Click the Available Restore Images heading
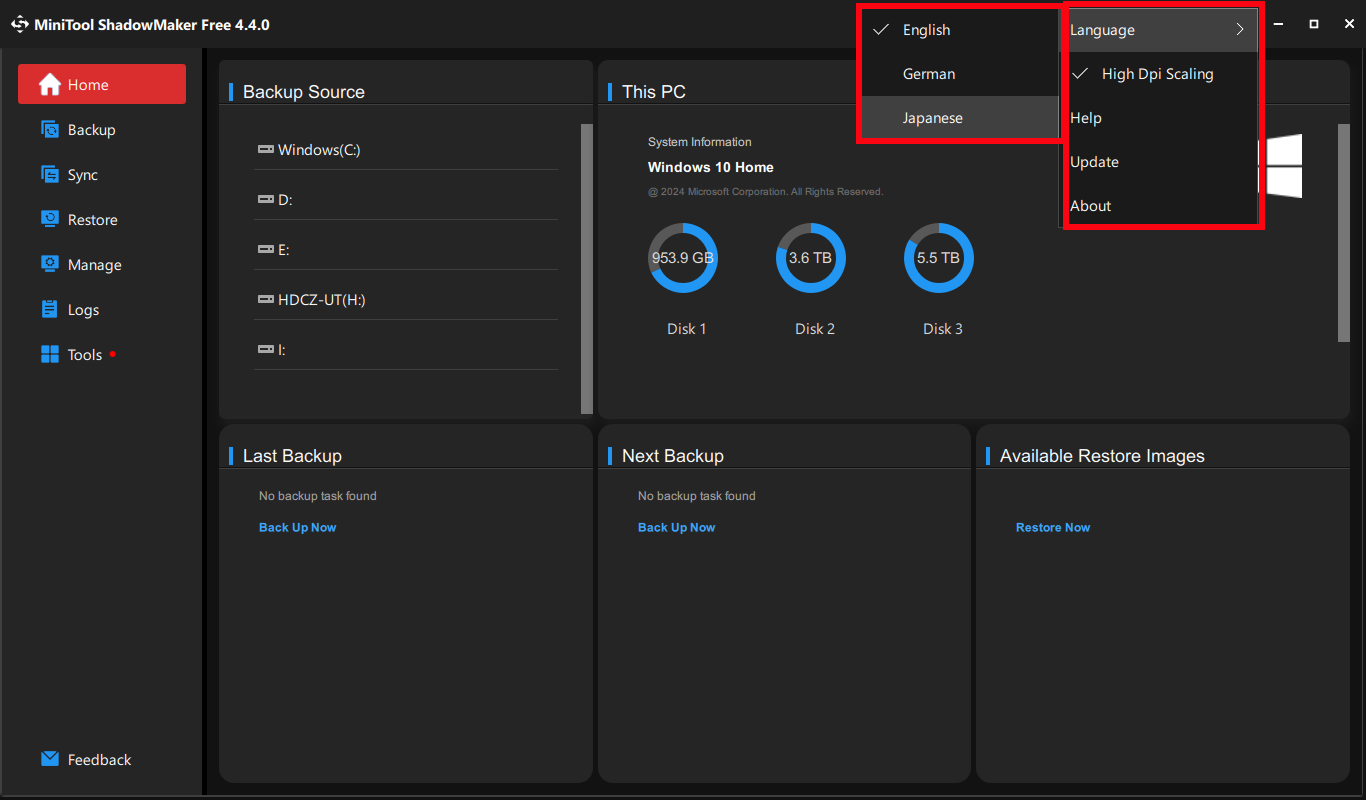Viewport: 1366px width, 800px height. click(x=1102, y=456)
